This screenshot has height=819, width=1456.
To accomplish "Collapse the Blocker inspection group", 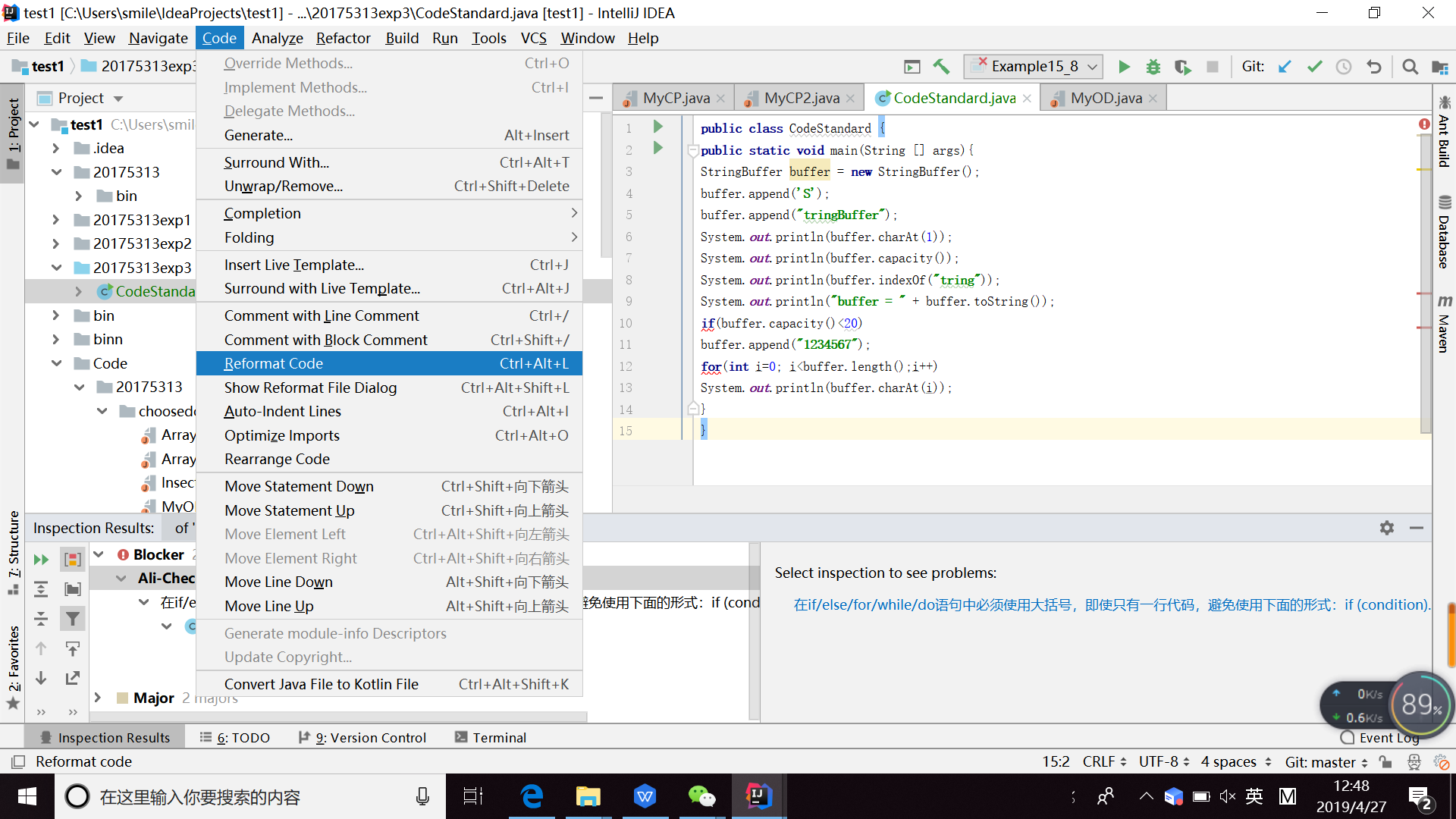I will pyautogui.click(x=99, y=555).
